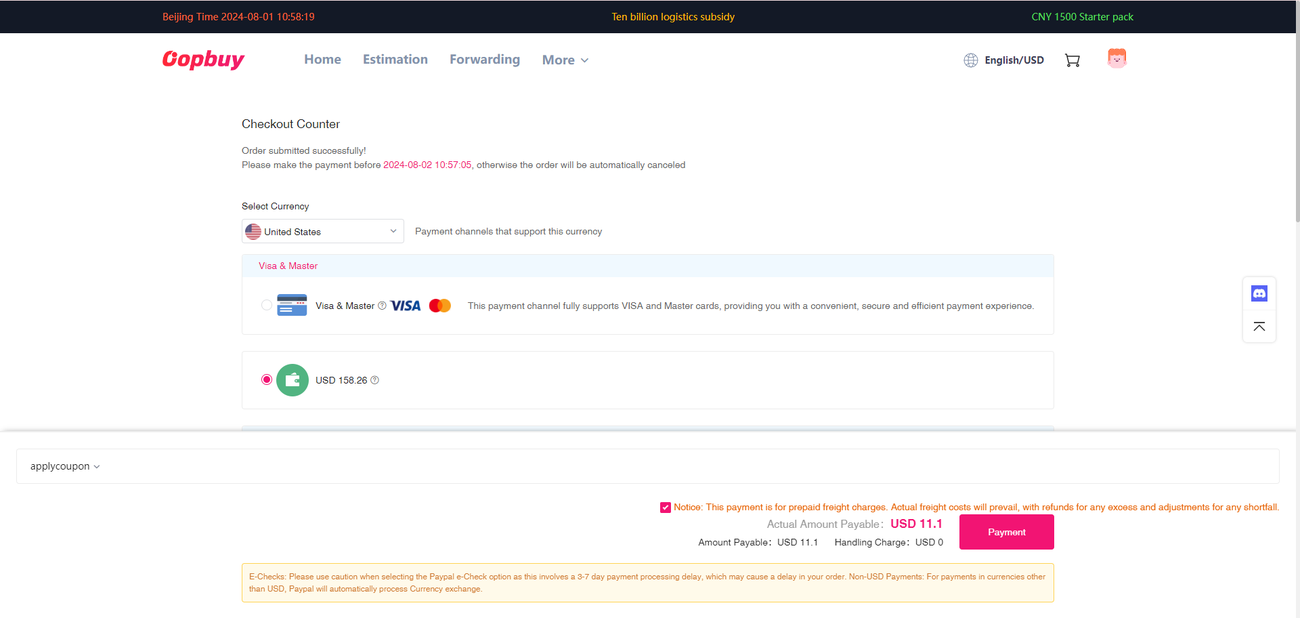Click the payment deadline 2024-08-02 10:57:05

point(427,165)
